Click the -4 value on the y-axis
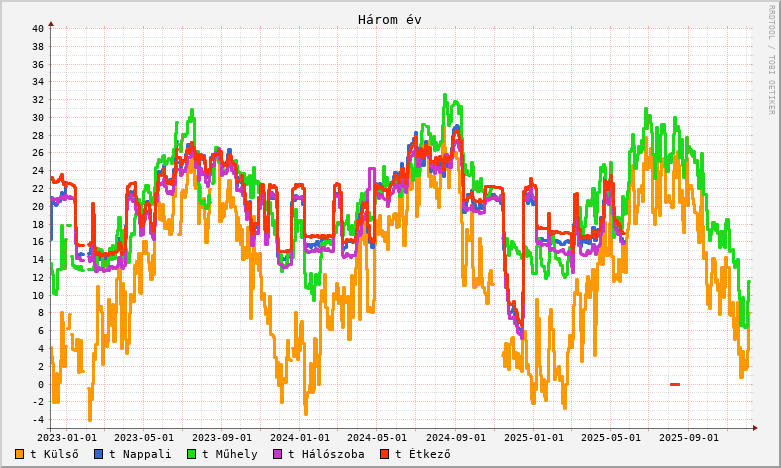Screen dimensions: 781x468 click(x=37, y=420)
